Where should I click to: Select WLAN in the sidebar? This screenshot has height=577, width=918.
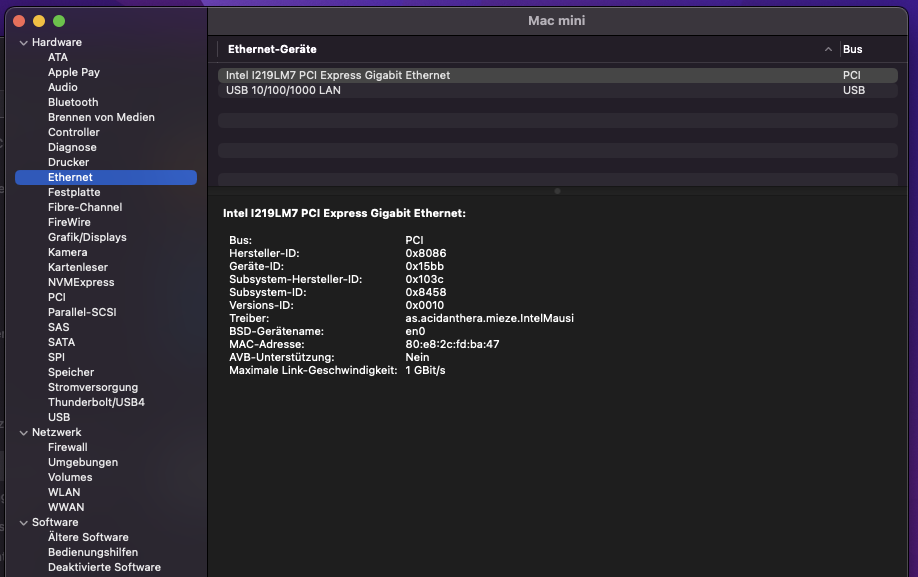pos(64,492)
